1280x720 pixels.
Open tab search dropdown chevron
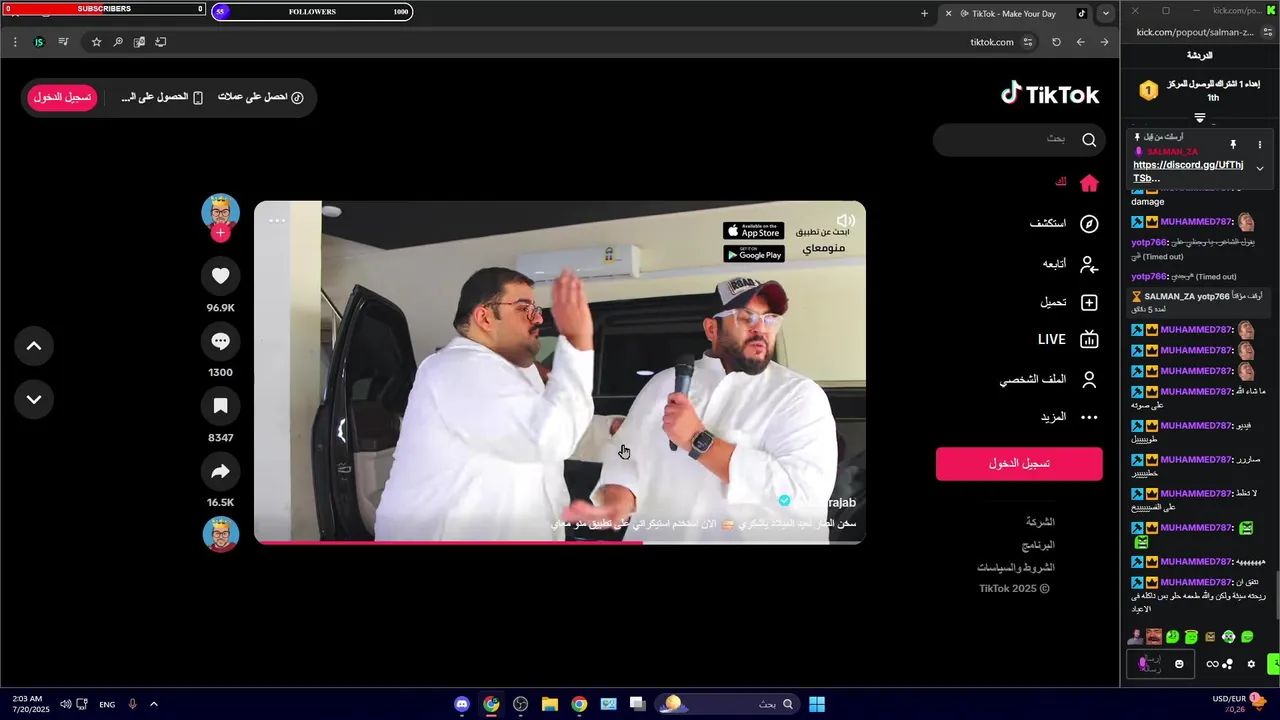tap(1105, 13)
